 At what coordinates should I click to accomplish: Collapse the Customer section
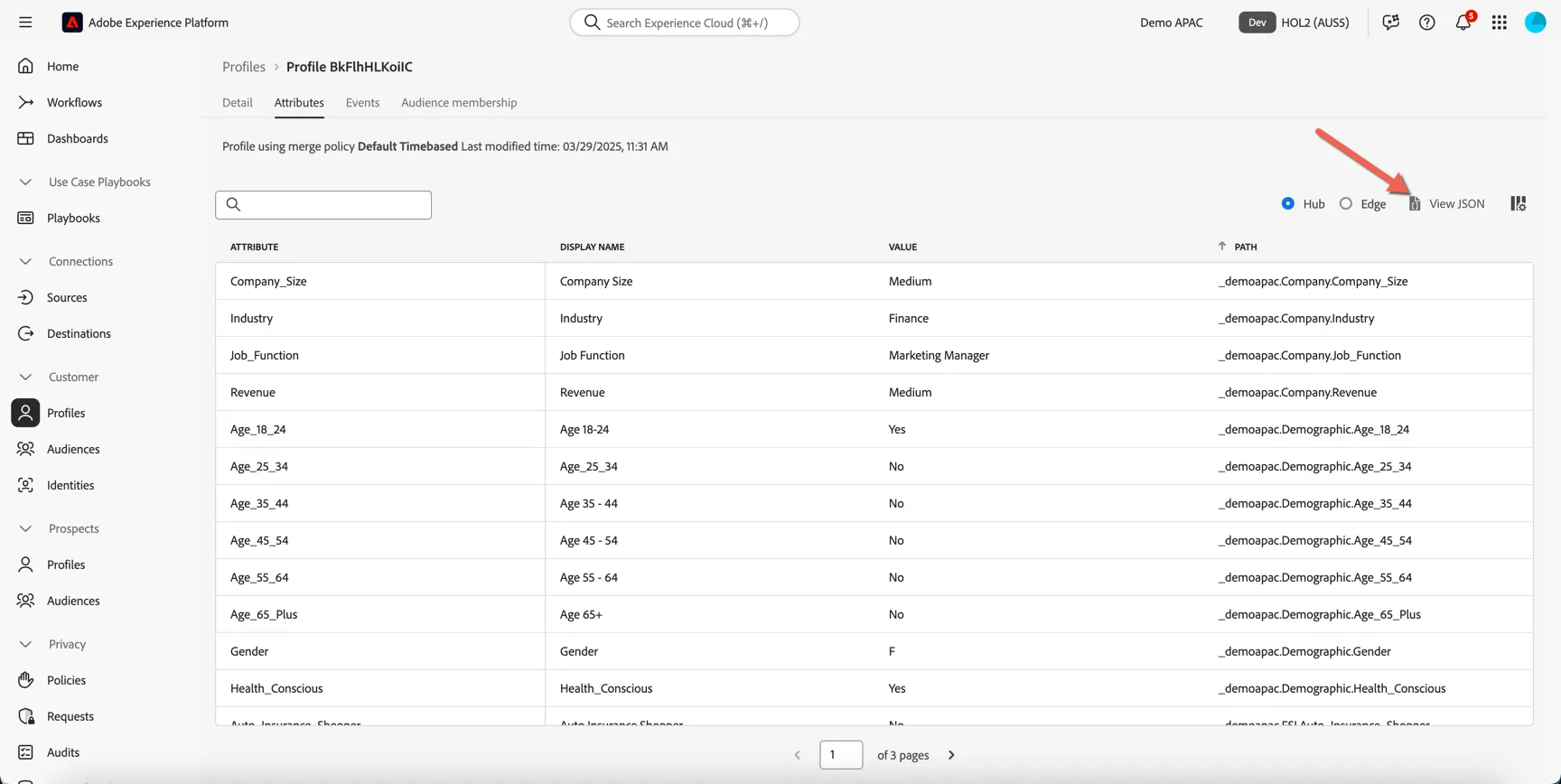point(25,377)
